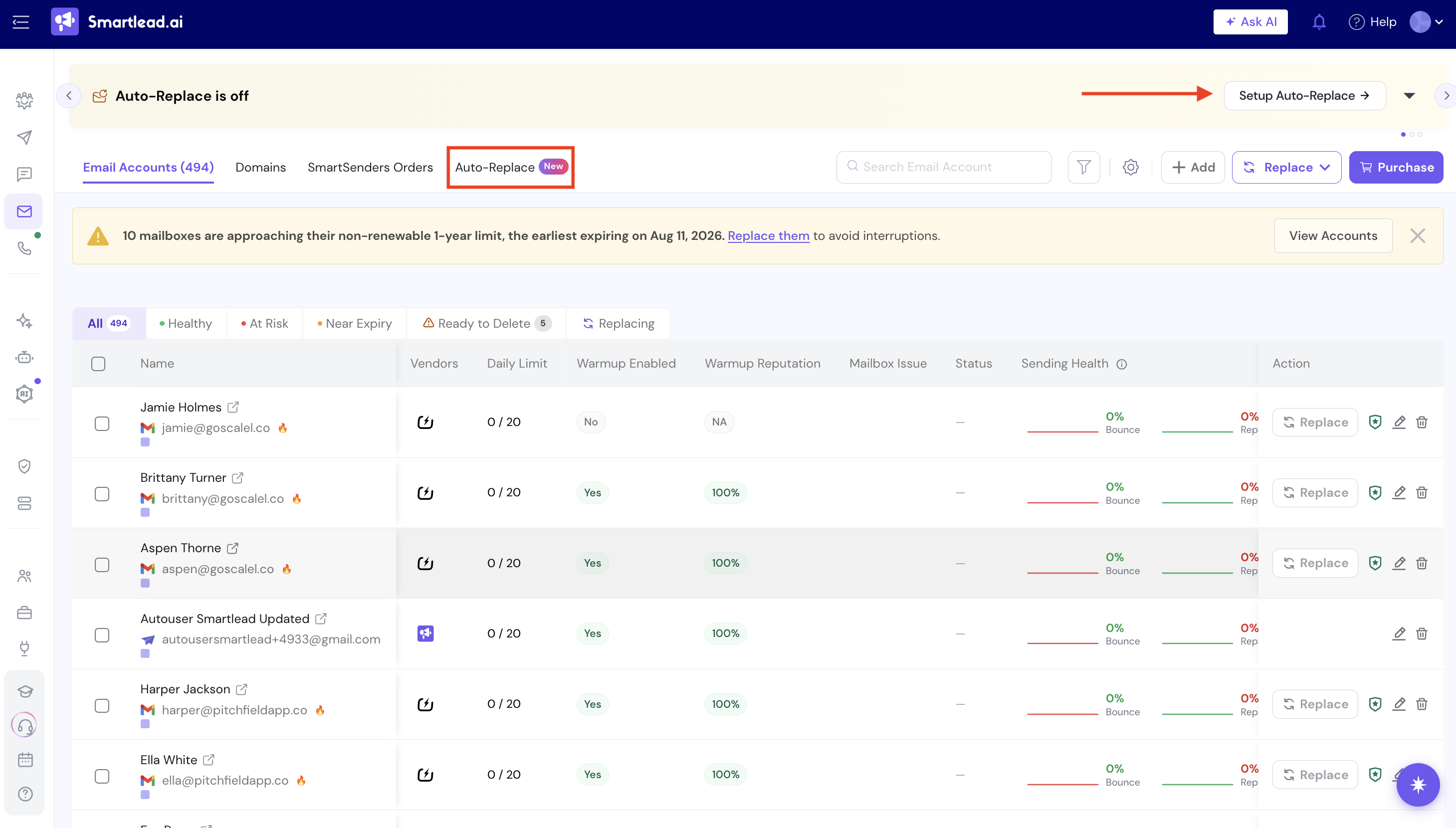The image size is (1456, 828).
Task: Open the Replace dropdown in the toolbar
Action: click(1286, 167)
